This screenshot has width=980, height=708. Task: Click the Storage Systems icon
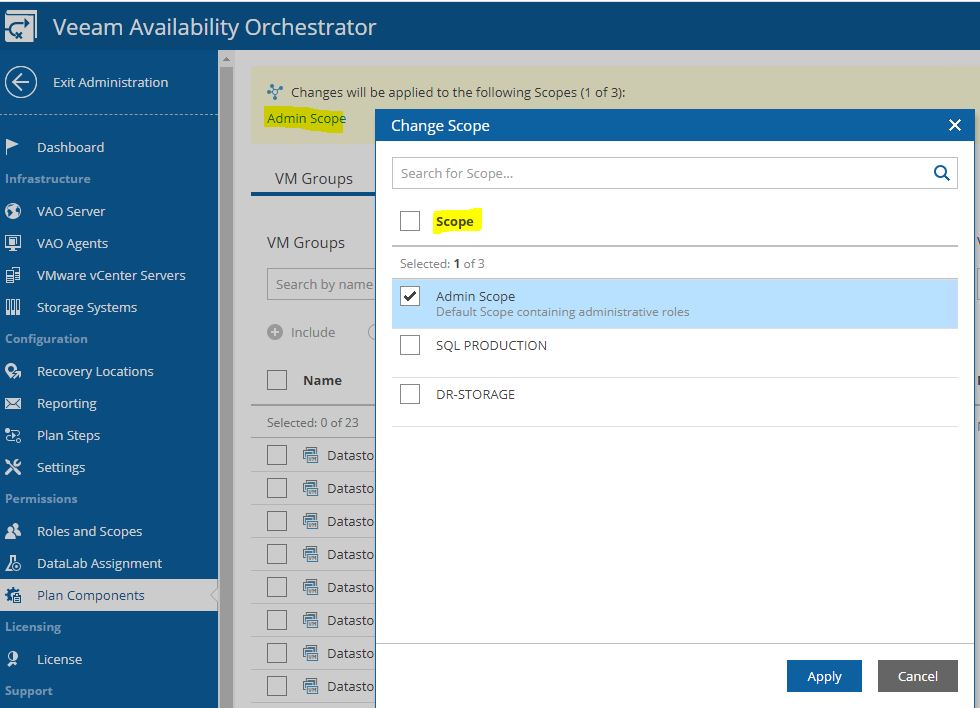tap(13, 307)
